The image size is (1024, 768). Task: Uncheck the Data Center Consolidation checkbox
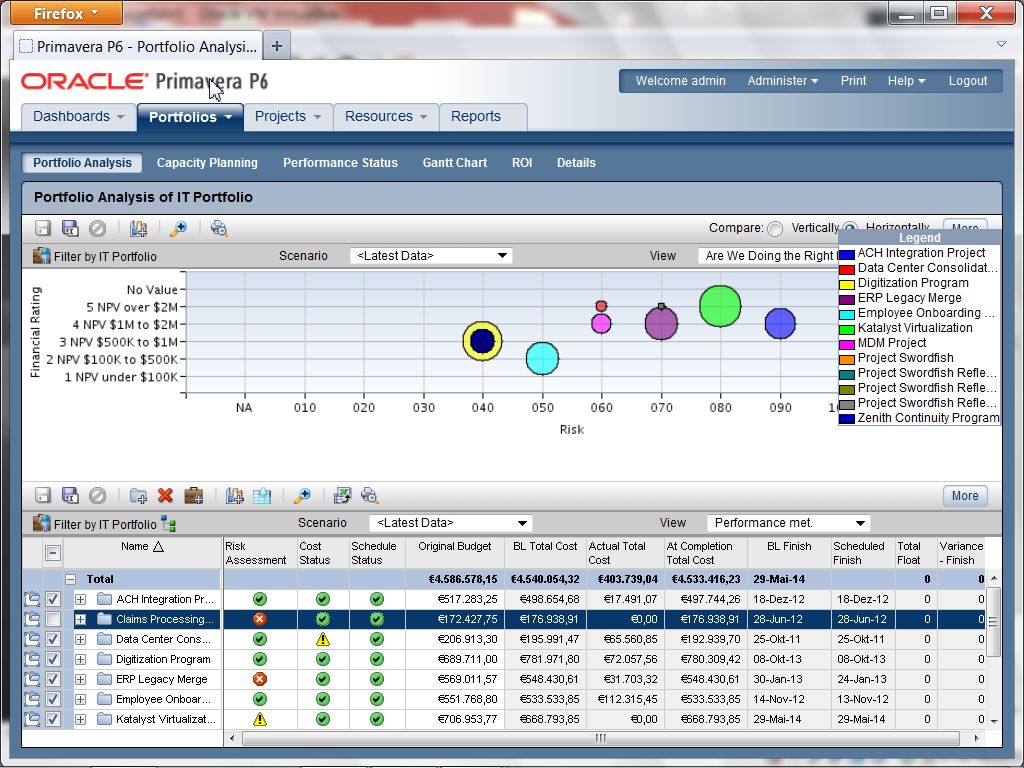[x=53, y=639]
